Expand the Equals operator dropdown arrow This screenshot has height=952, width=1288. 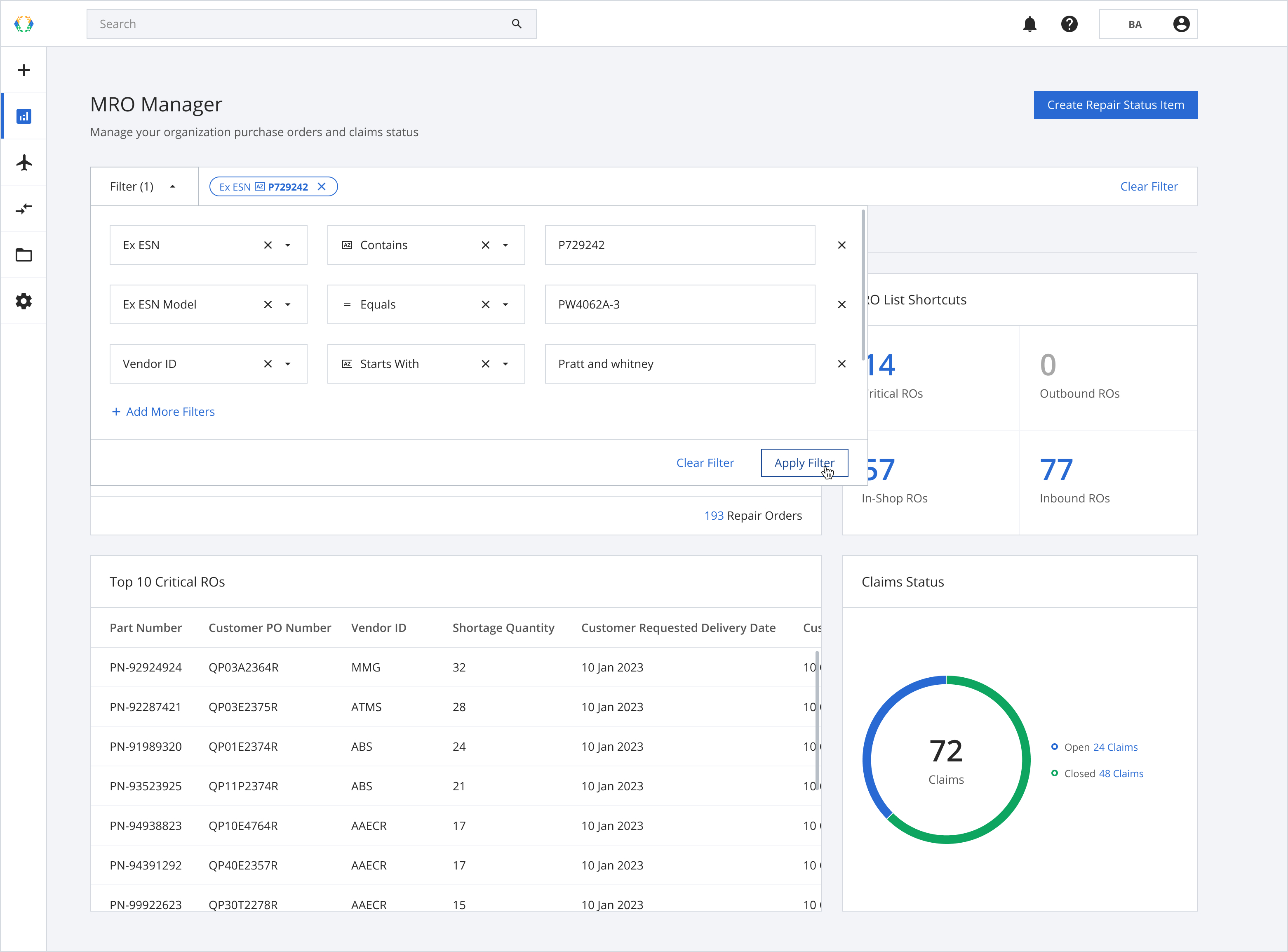coord(506,304)
